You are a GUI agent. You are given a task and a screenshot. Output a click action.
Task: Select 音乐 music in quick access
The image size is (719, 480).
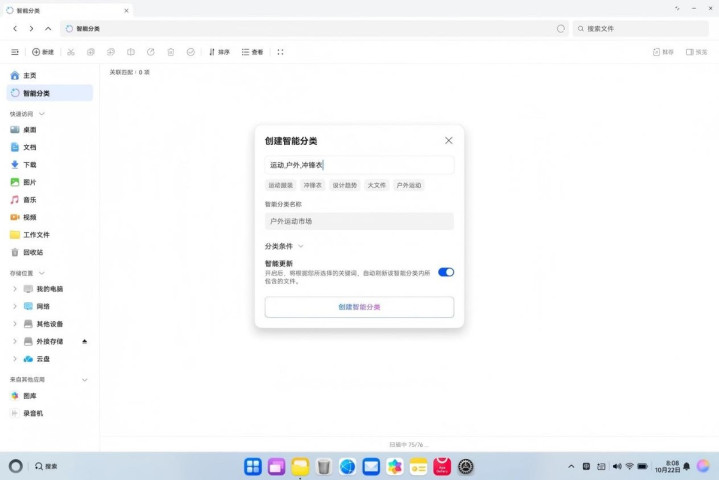[29, 199]
